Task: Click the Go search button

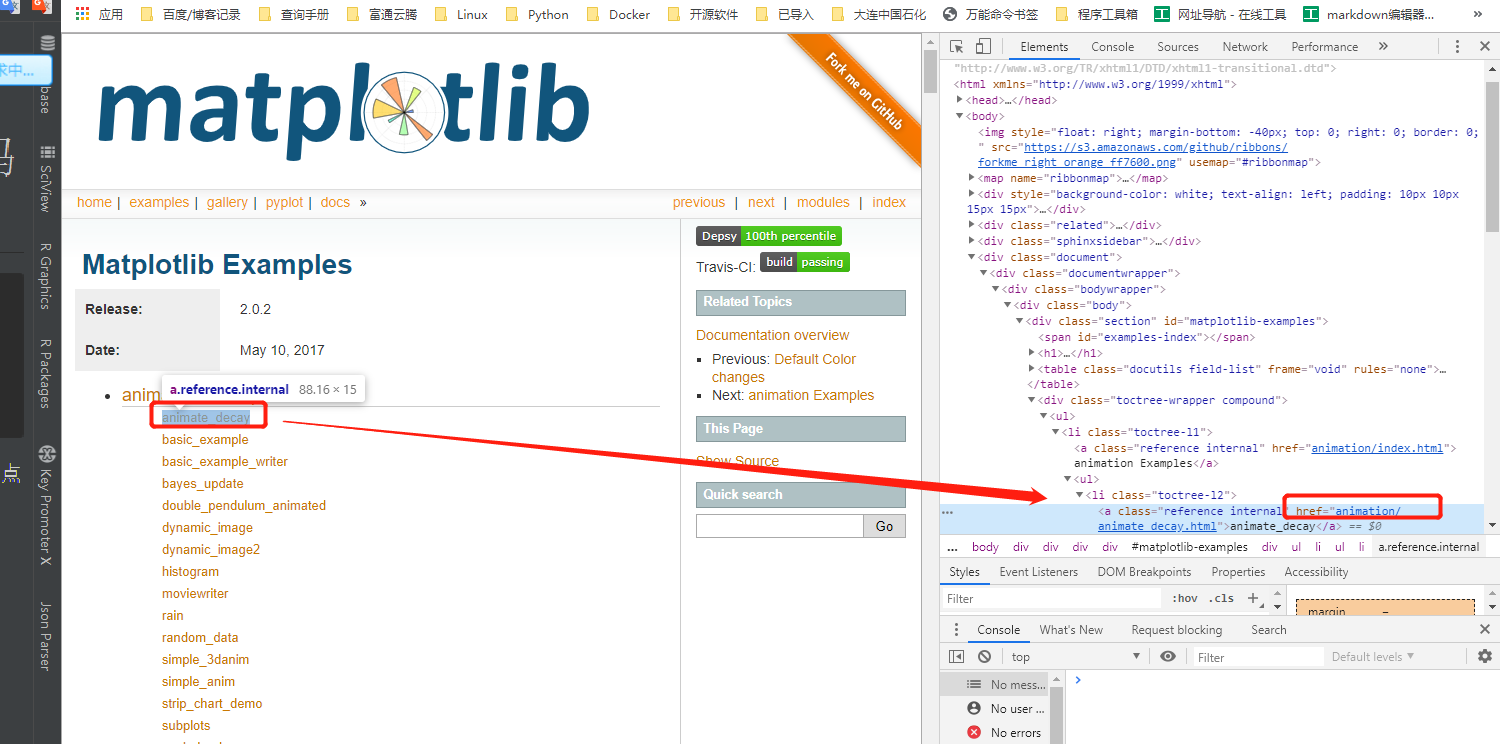Action: pyautogui.click(x=885, y=526)
